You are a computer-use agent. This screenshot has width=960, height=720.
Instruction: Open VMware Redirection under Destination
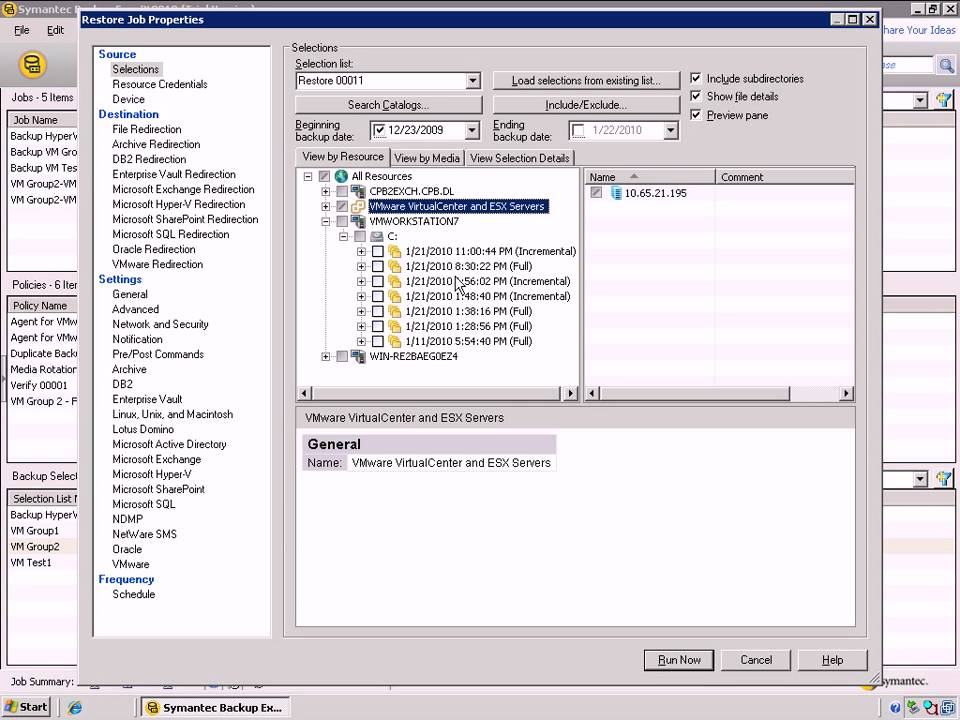click(157, 264)
